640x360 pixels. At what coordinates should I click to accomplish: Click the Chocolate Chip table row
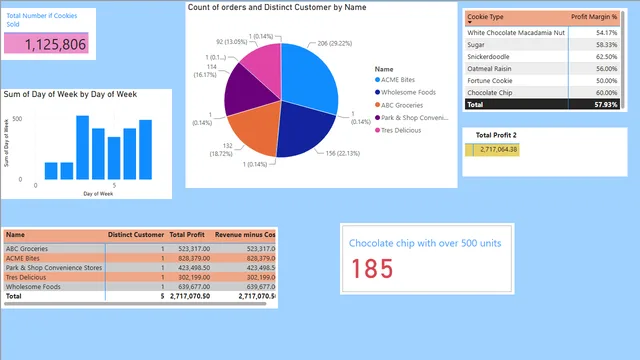click(542, 93)
